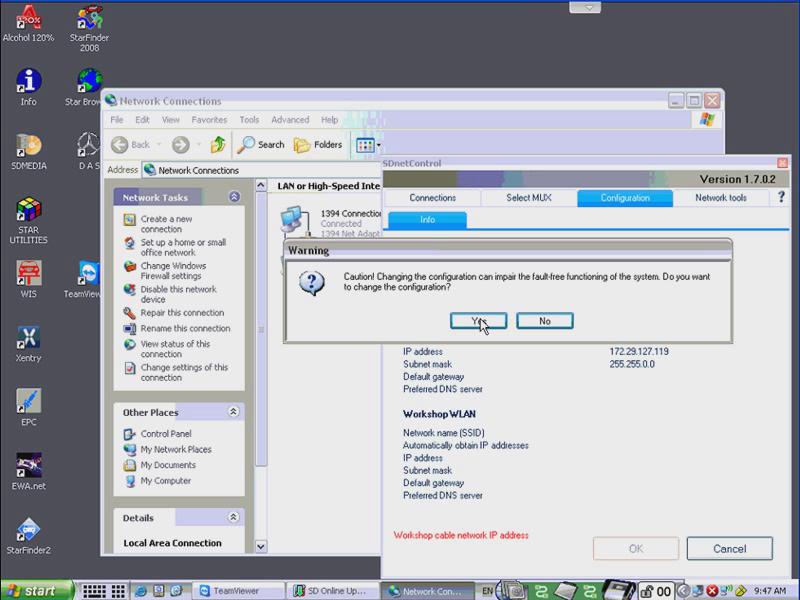
Task: Collapse the Network Tasks panel
Action: [234, 198]
